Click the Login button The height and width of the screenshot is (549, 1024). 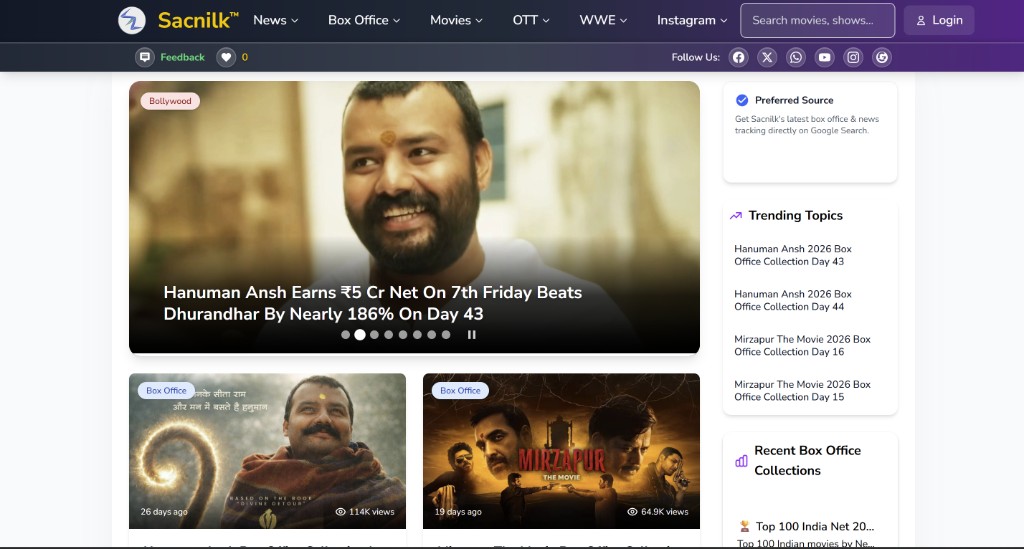[939, 20]
